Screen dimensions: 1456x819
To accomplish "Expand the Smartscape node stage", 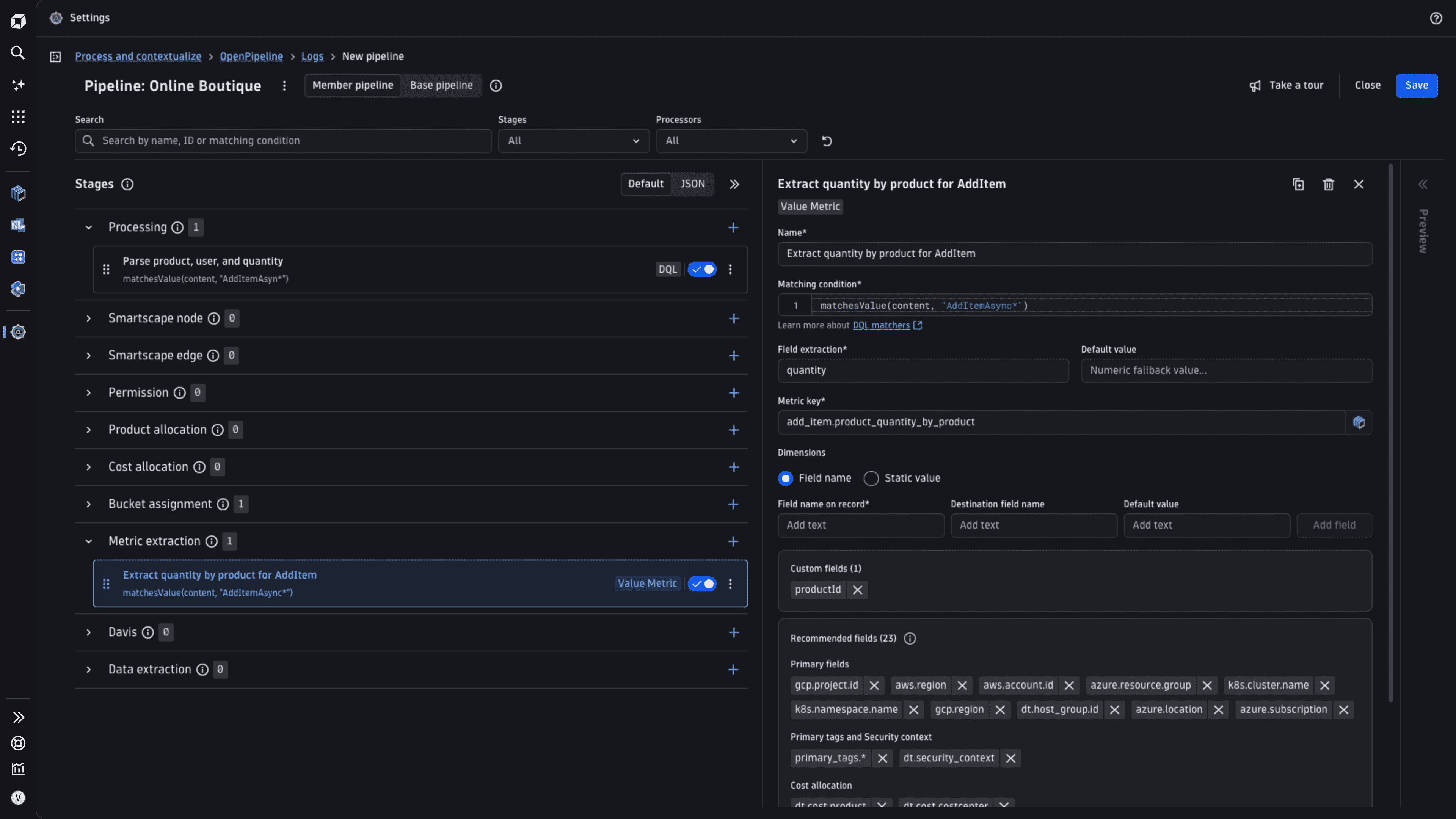I will pos(89,318).
